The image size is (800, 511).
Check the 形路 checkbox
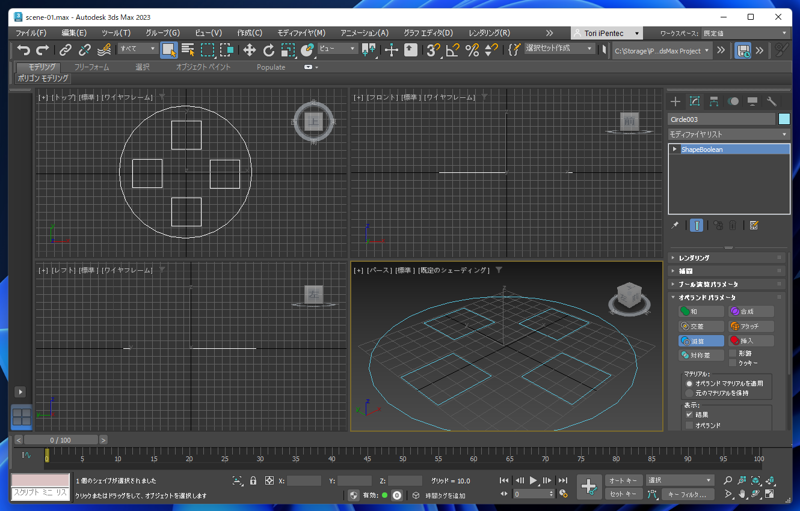[x=733, y=353]
